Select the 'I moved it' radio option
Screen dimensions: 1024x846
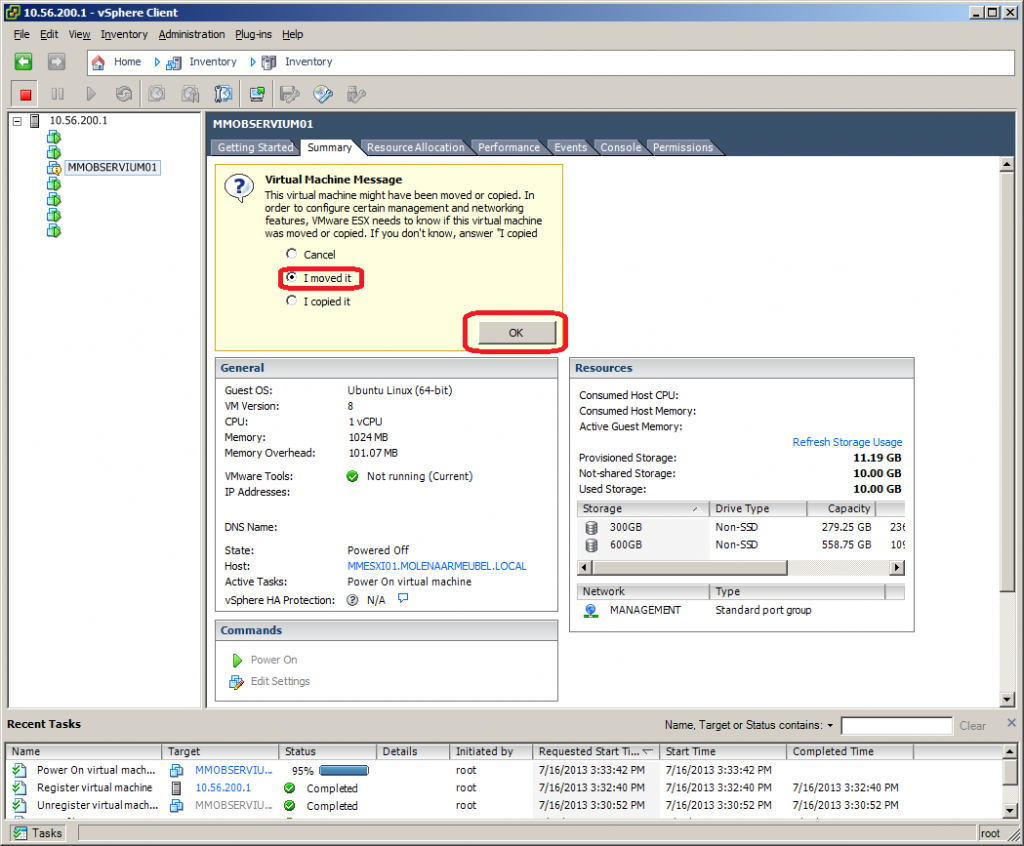(291, 277)
